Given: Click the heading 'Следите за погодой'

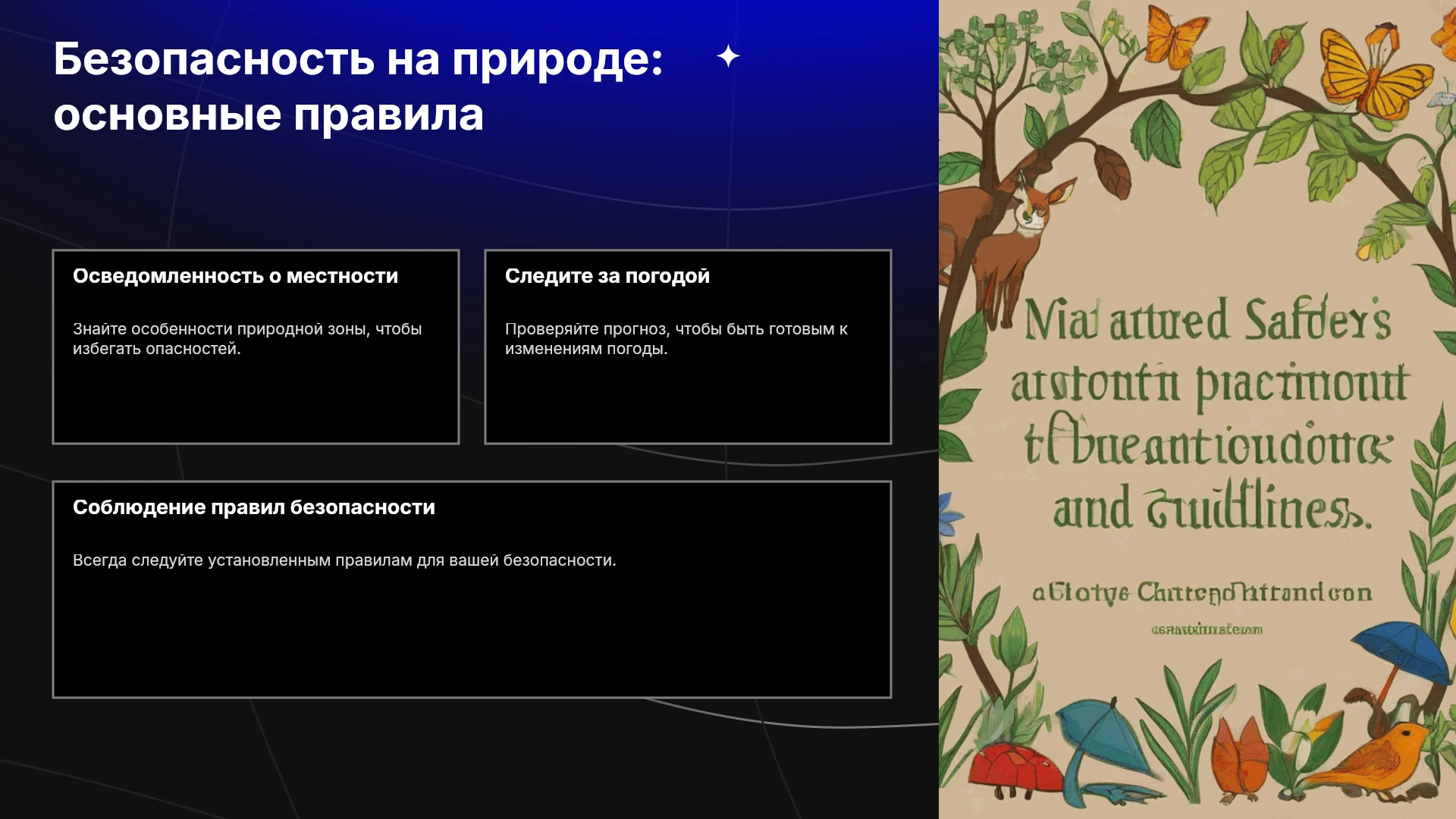Looking at the screenshot, I should coord(607,276).
